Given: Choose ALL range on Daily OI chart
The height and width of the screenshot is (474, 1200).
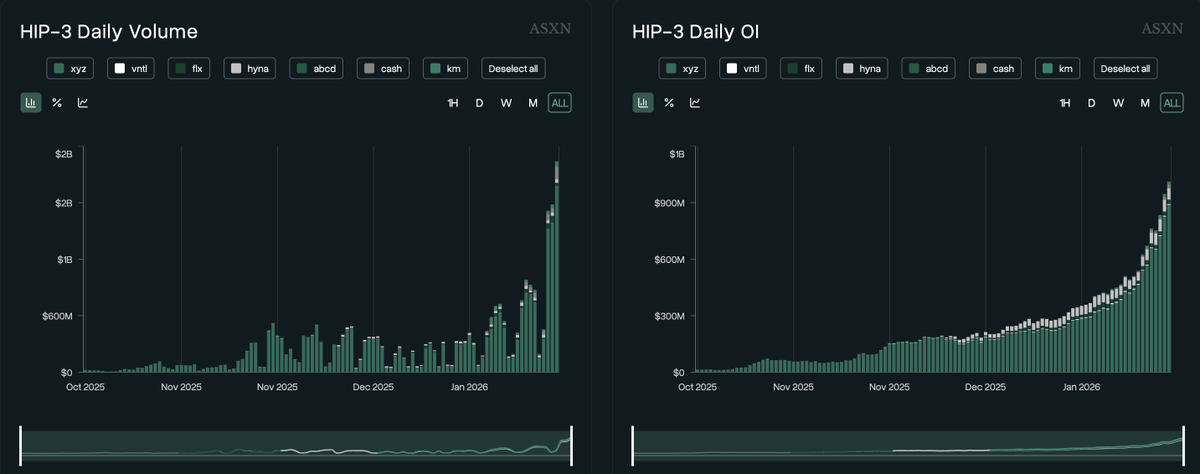Looking at the screenshot, I should [x=1172, y=103].
